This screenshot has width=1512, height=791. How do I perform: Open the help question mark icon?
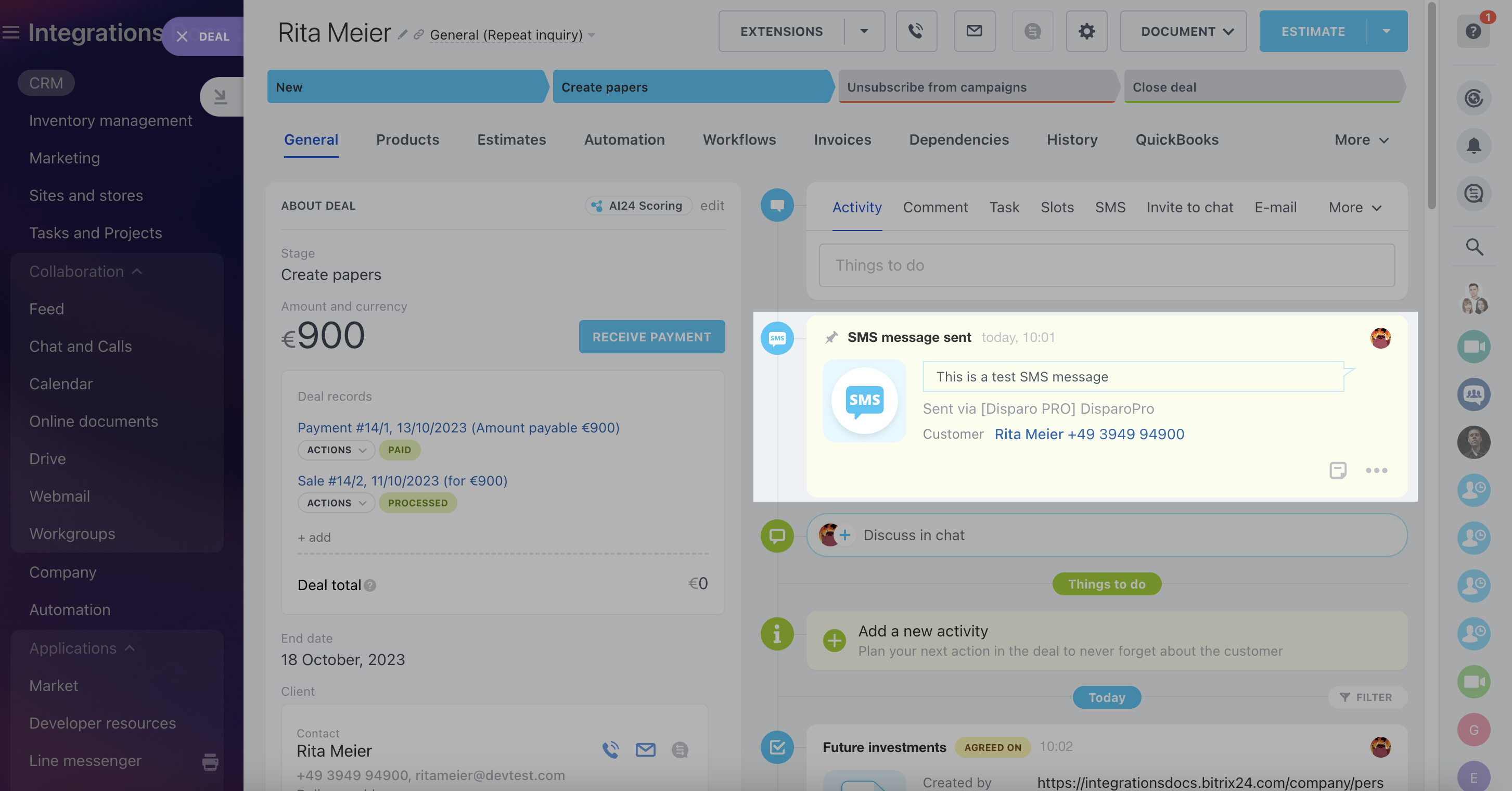pos(1473,31)
